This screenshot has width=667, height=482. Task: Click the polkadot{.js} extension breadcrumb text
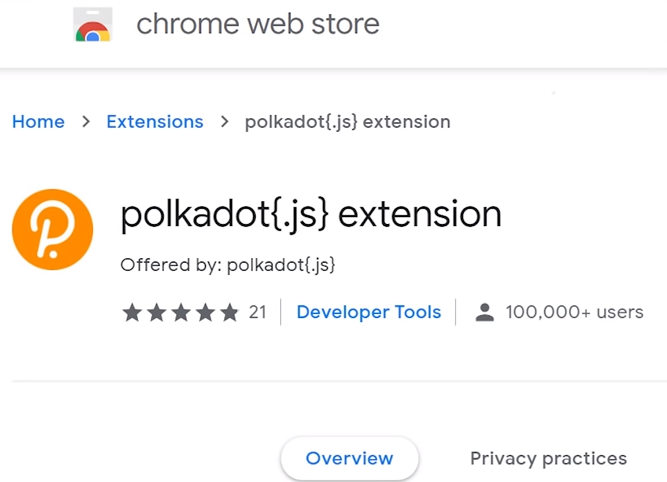coord(348,122)
